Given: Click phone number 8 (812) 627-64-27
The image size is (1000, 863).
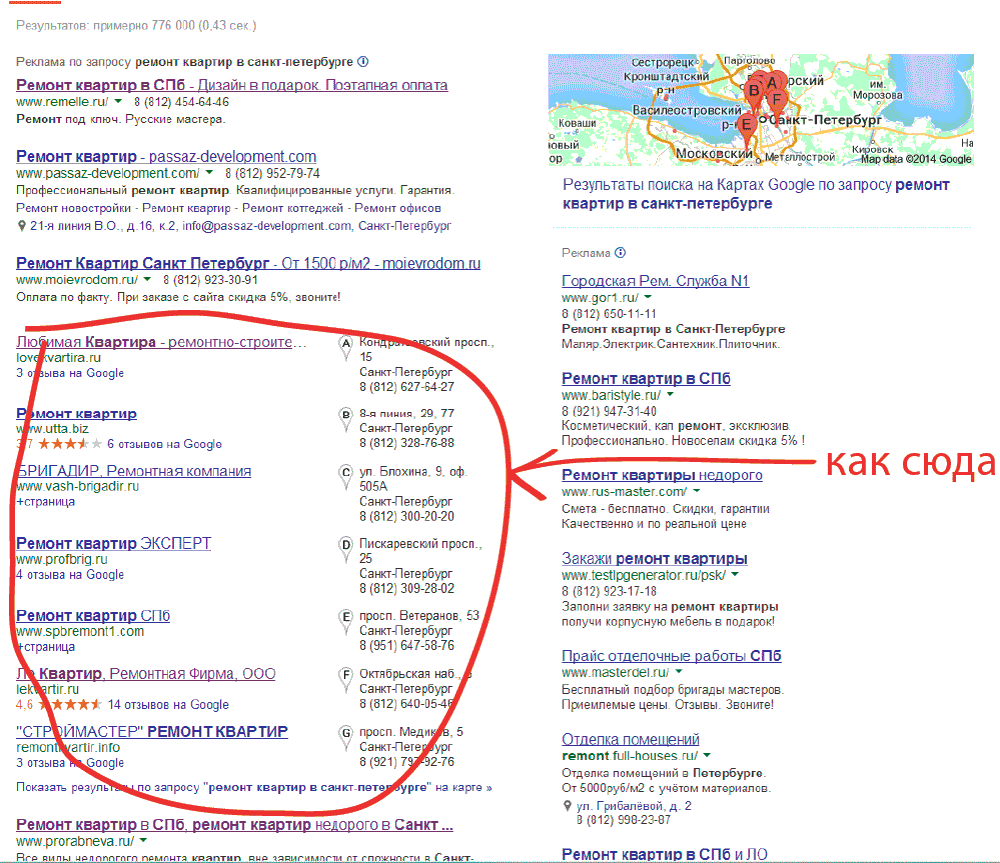Looking at the screenshot, I should click(x=407, y=387).
